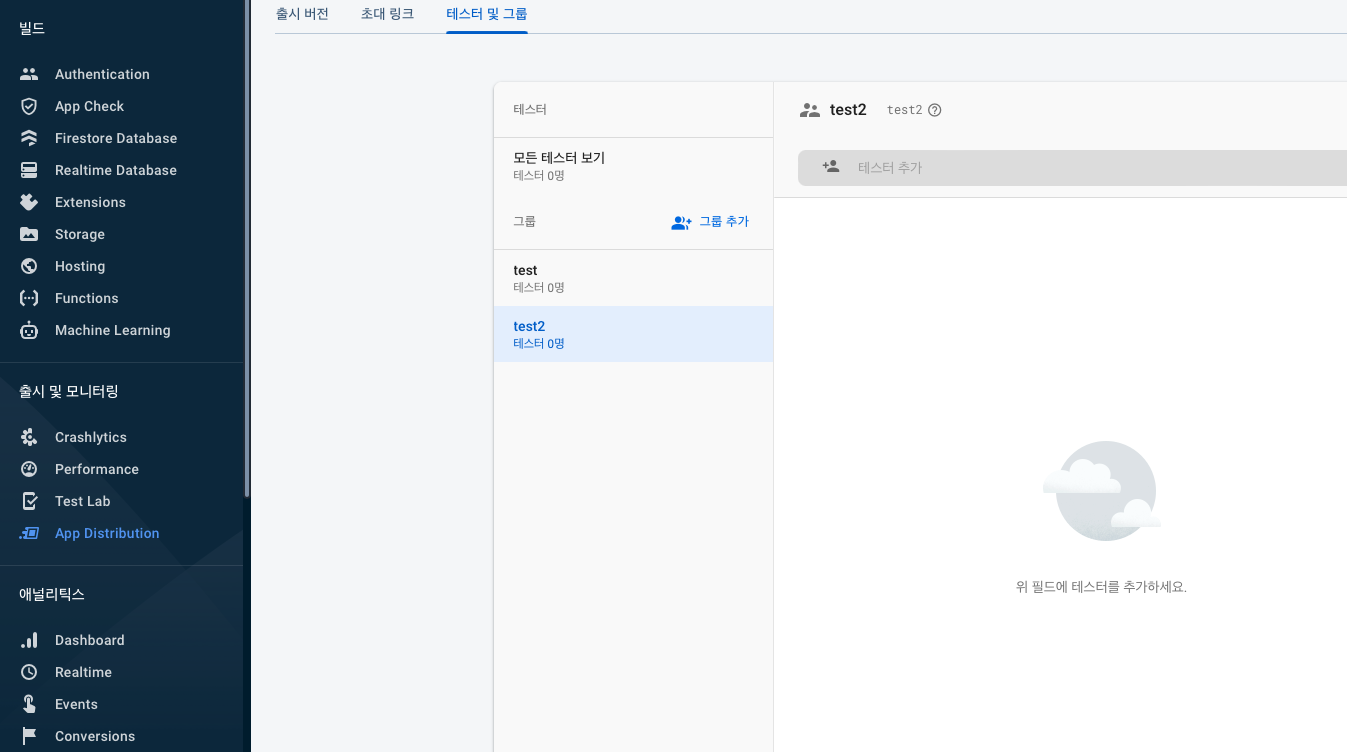Click the 빌드 section header
This screenshot has height=752, width=1347.
tap(32, 28)
